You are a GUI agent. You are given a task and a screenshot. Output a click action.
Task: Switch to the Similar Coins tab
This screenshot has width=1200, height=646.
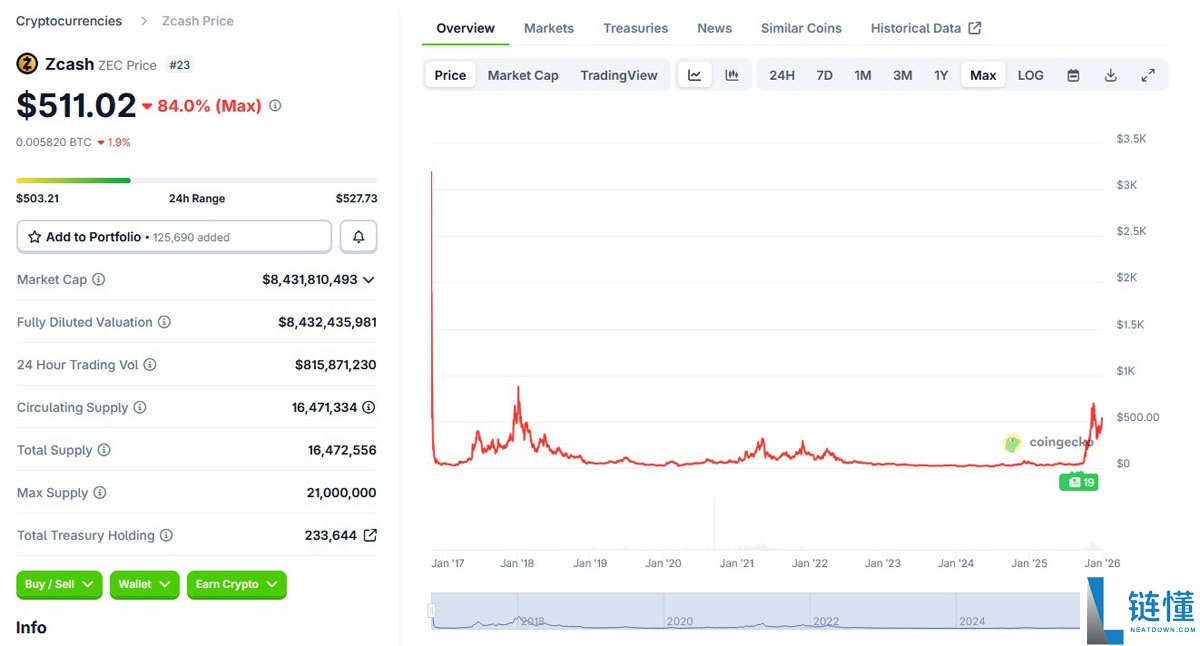tap(801, 28)
